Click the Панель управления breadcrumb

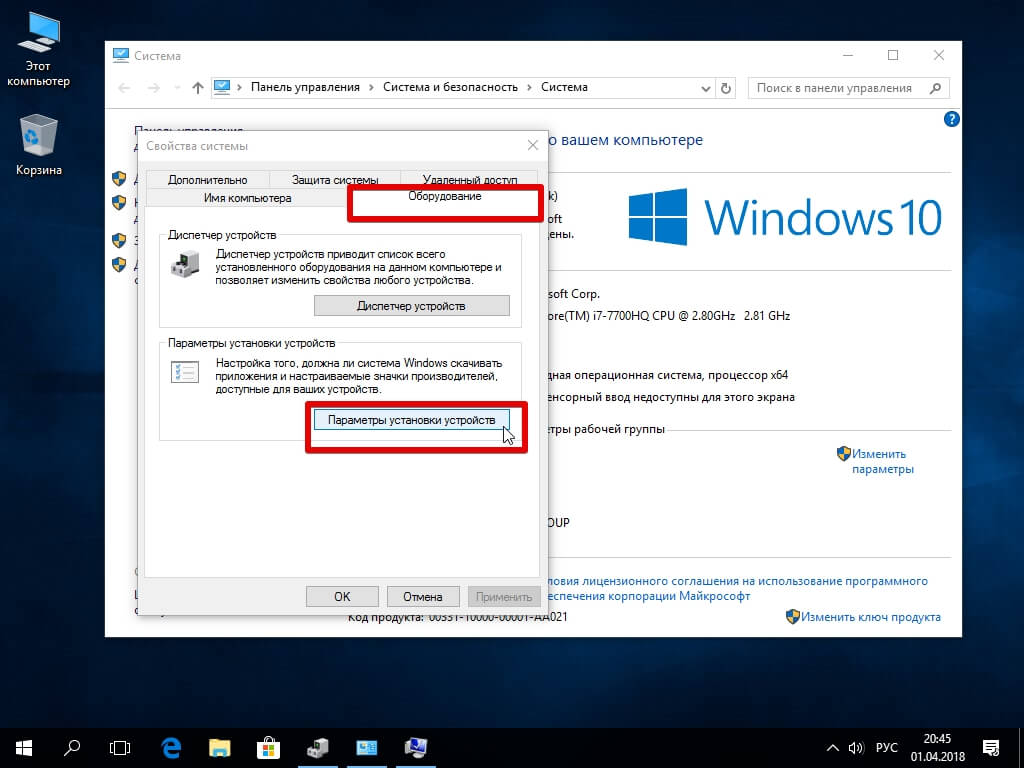(305, 88)
